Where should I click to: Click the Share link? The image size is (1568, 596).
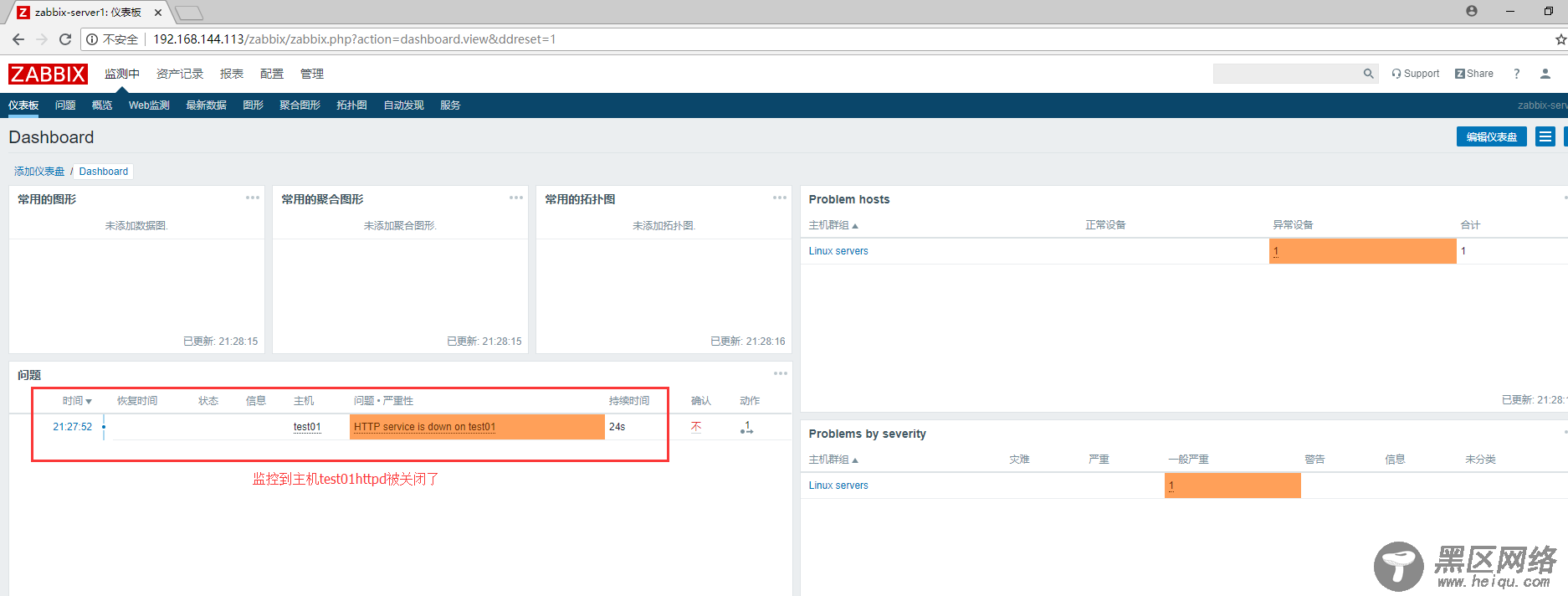(1473, 74)
